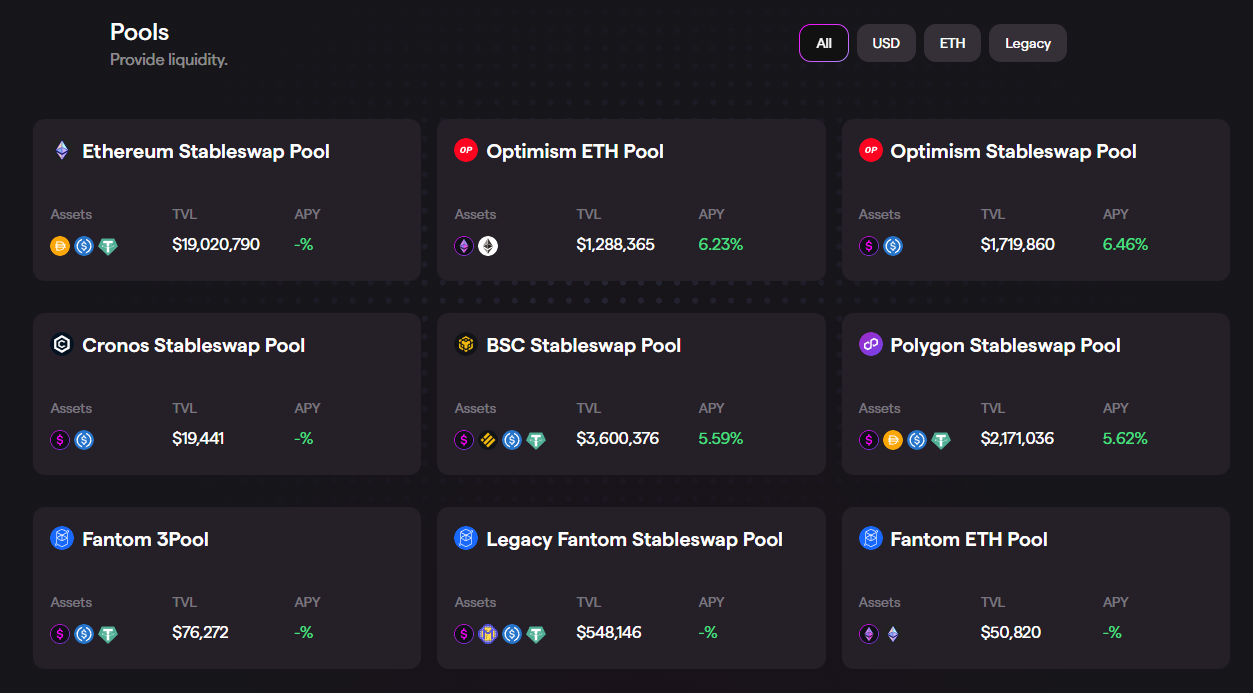Click the $19,020,790 TVL value
This screenshot has height=693, width=1253.
click(216, 245)
